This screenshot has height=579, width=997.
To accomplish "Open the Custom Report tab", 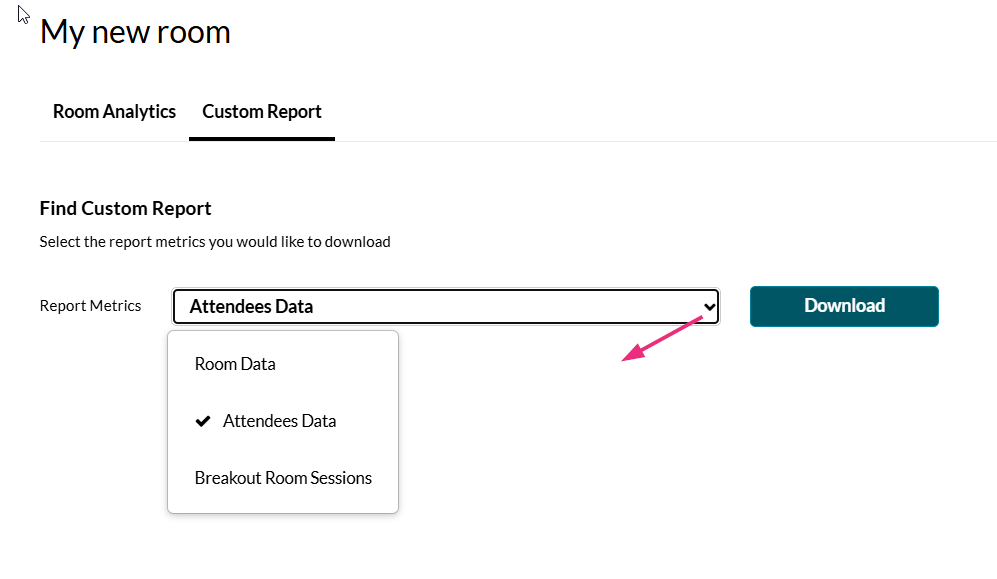I will click(262, 112).
